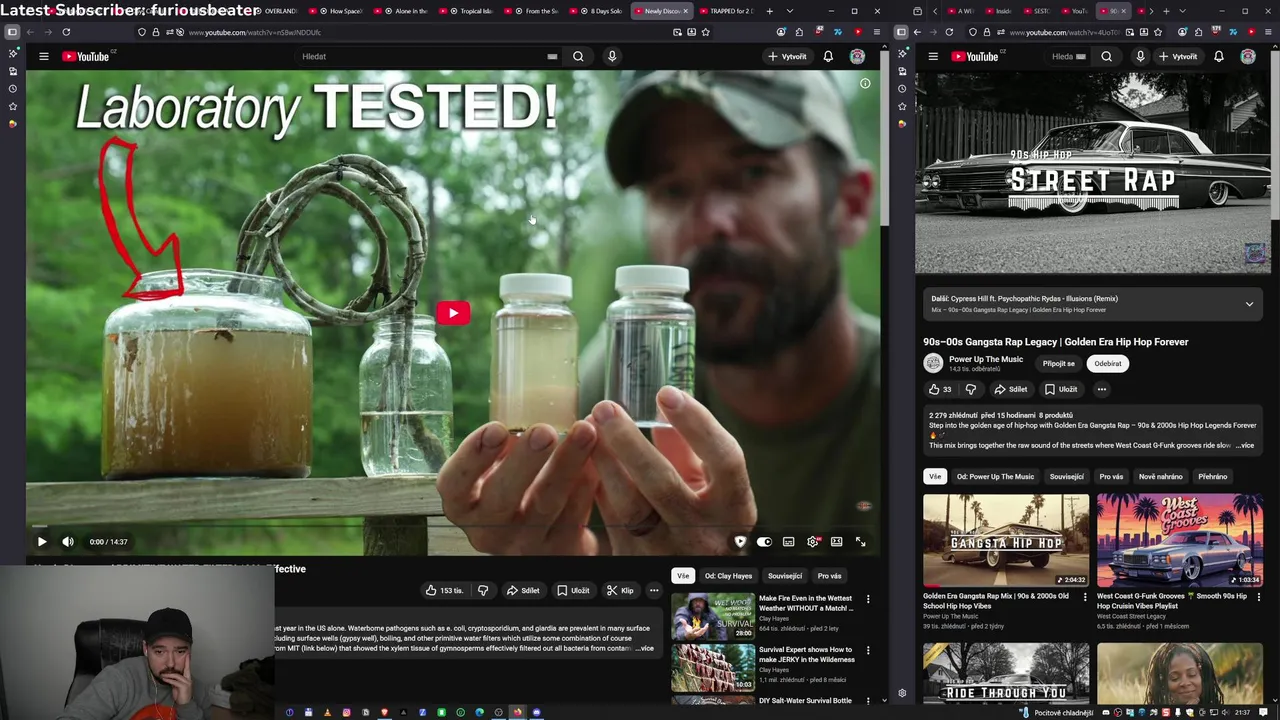This screenshot has height=720, width=1280.
Task: Select the Vše chip in left window
Action: coord(683,576)
